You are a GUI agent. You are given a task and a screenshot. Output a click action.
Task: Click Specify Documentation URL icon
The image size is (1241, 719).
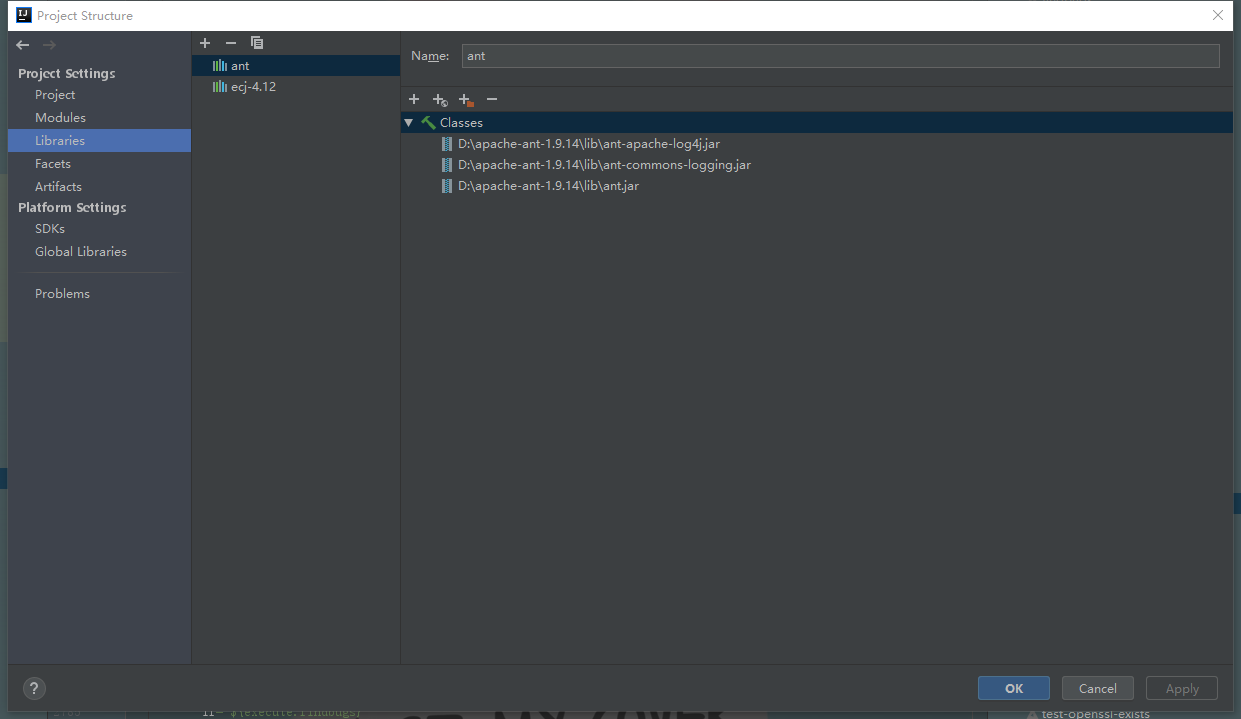click(x=440, y=99)
